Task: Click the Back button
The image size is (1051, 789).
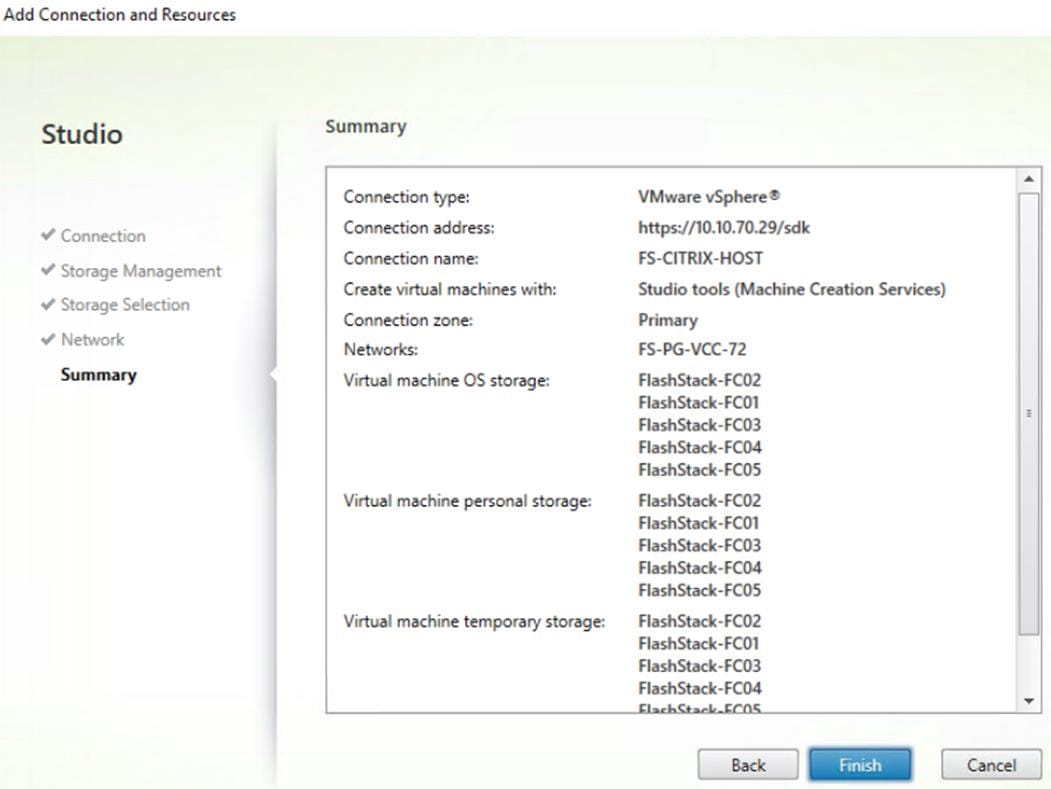Action: 748,765
